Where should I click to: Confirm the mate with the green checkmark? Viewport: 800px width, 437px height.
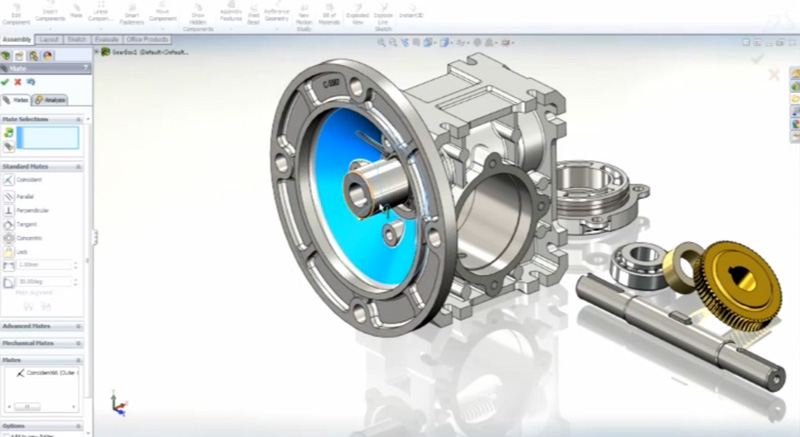pos(5,82)
